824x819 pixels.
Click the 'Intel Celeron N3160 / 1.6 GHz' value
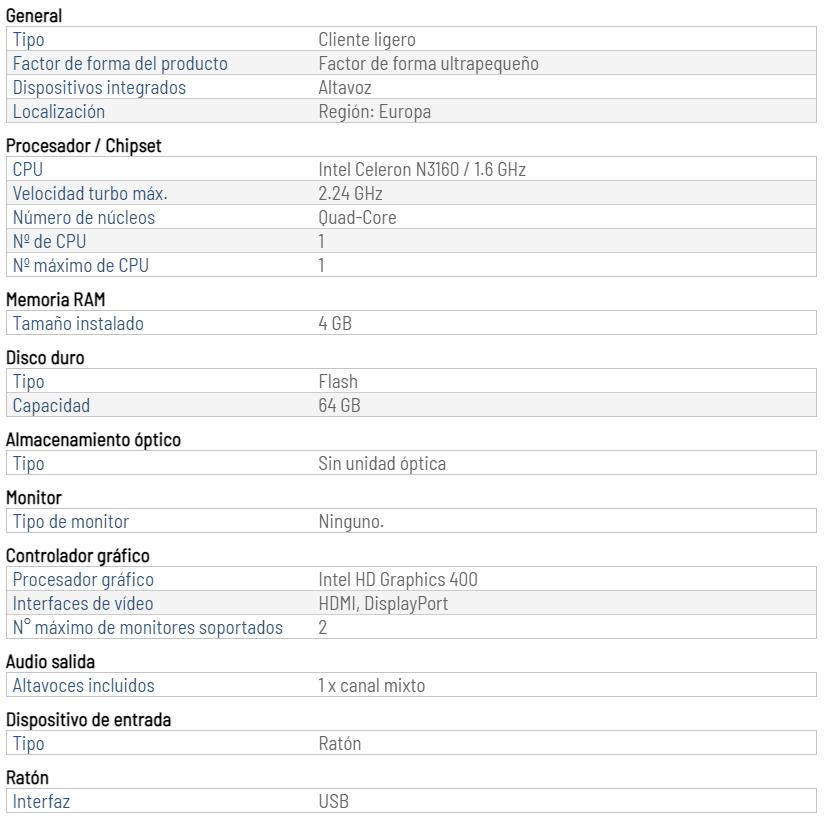(x=422, y=169)
